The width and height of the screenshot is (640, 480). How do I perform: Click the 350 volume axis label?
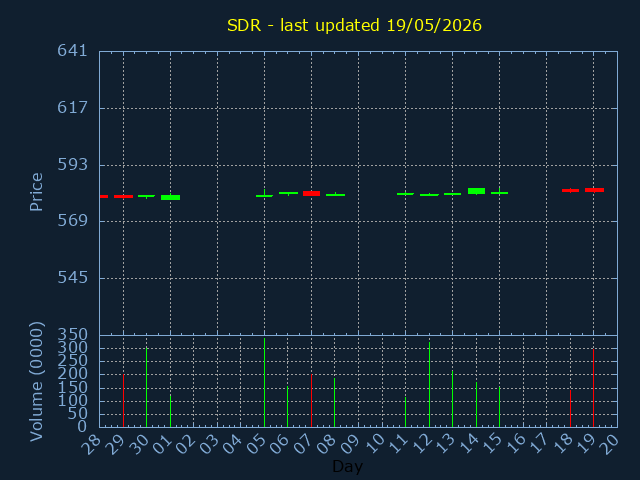[72, 335]
